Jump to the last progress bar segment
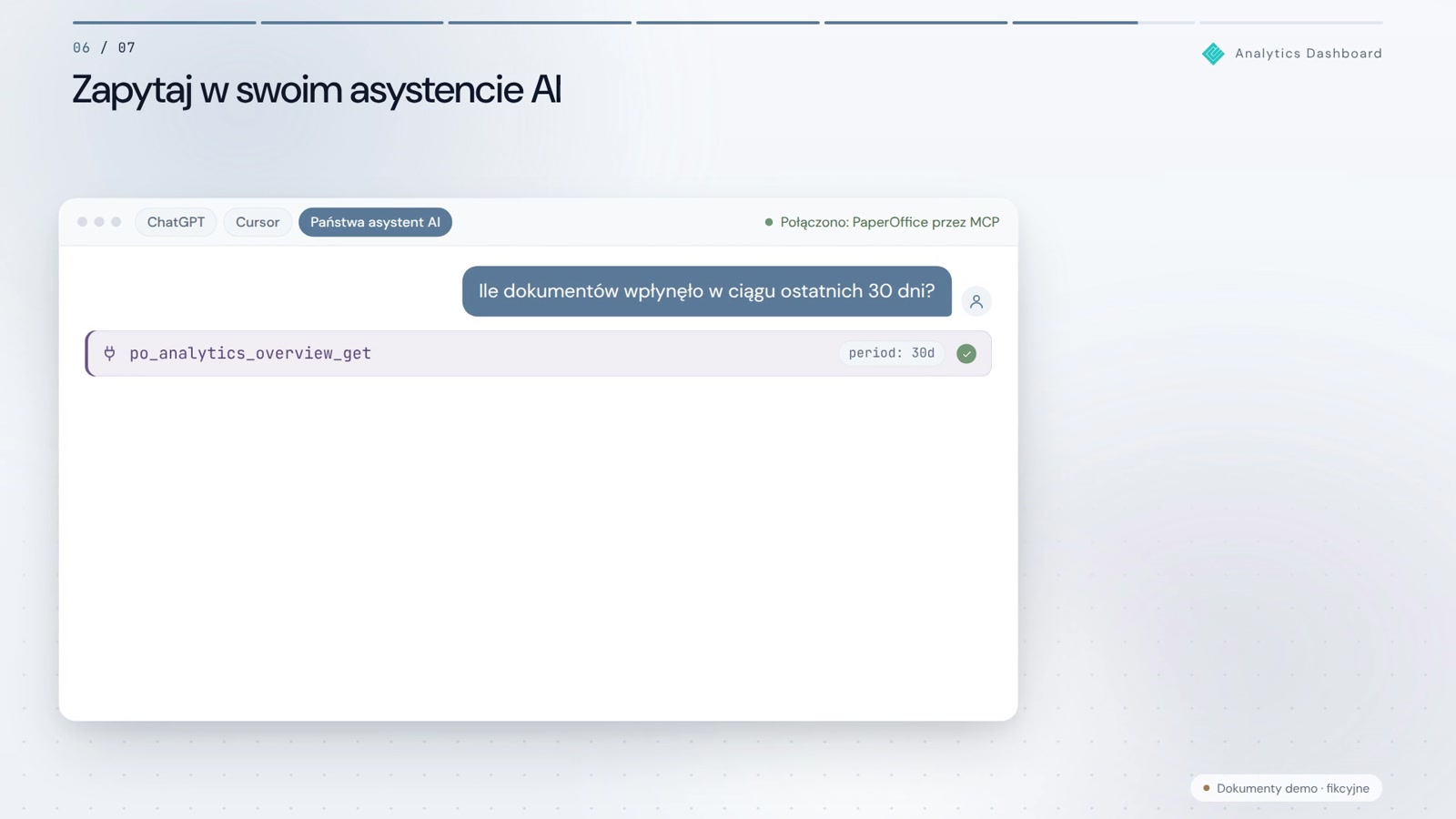Image resolution: width=1456 pixels, height=819 pixels. tap(1291, 22)
